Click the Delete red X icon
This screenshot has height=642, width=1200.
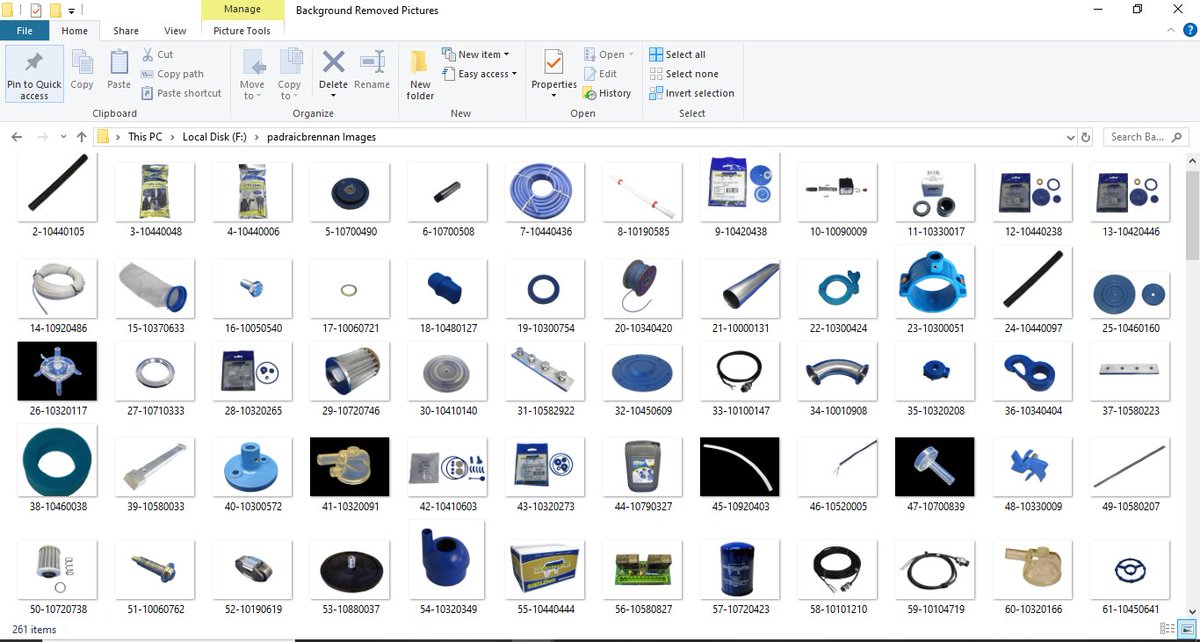(333, 62)
